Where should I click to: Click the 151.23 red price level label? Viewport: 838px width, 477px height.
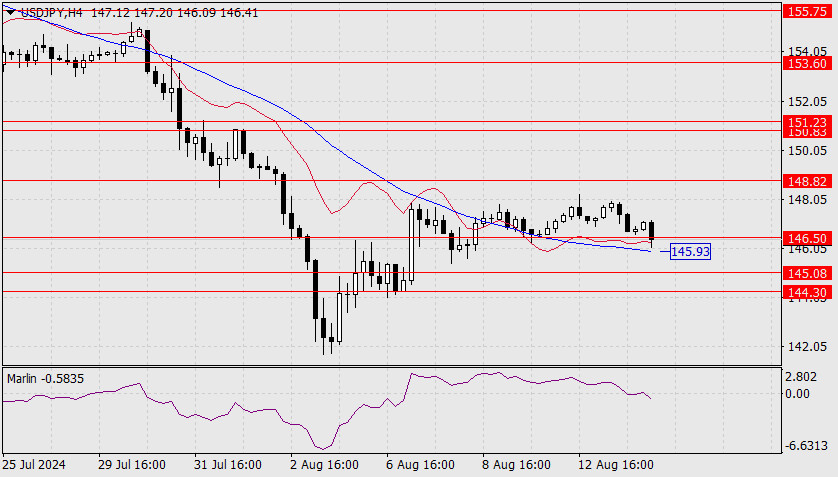[808, 122]
